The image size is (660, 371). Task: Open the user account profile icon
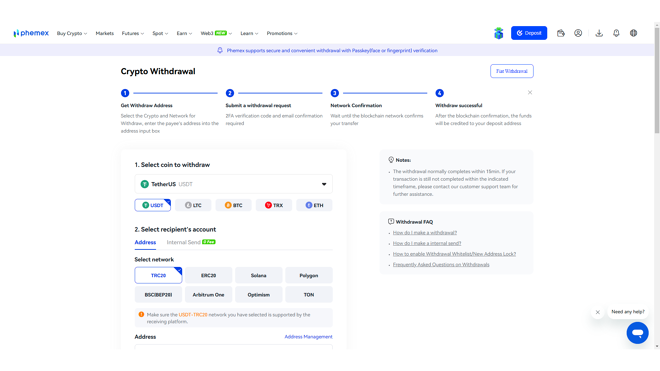click(578, 33)
